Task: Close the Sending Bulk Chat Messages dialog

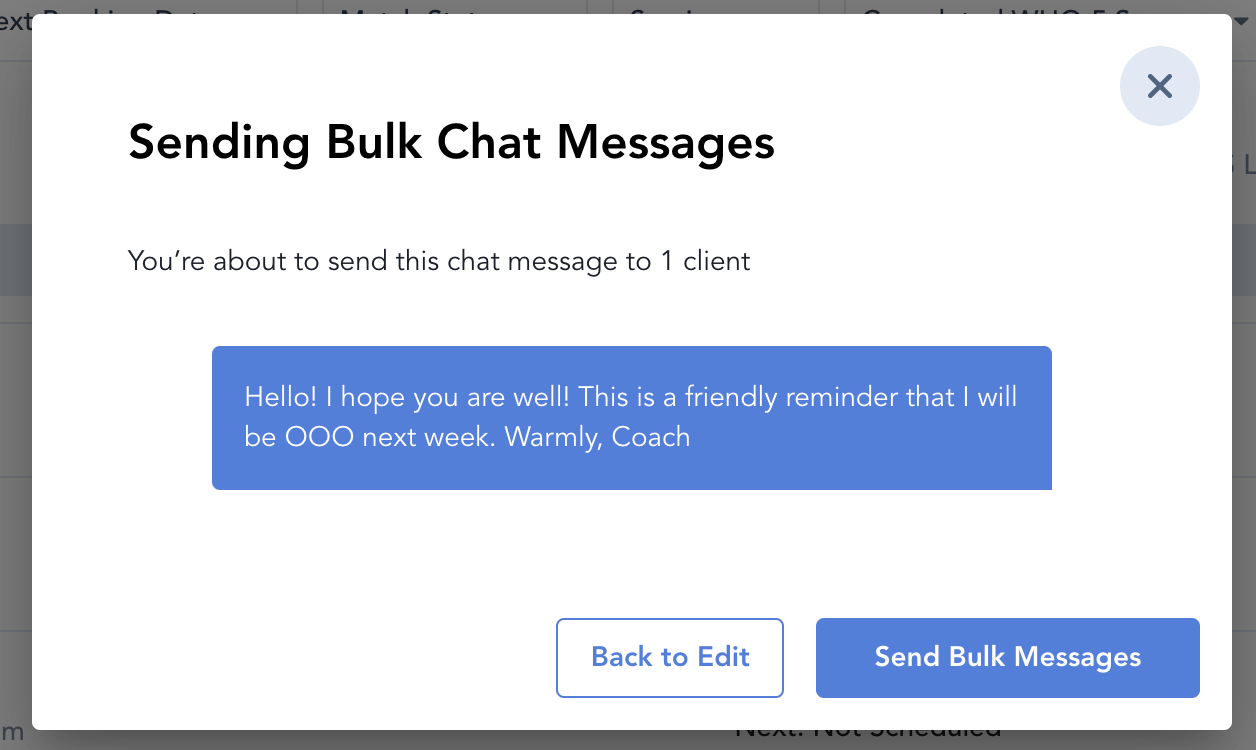Action: [1159, 86]
